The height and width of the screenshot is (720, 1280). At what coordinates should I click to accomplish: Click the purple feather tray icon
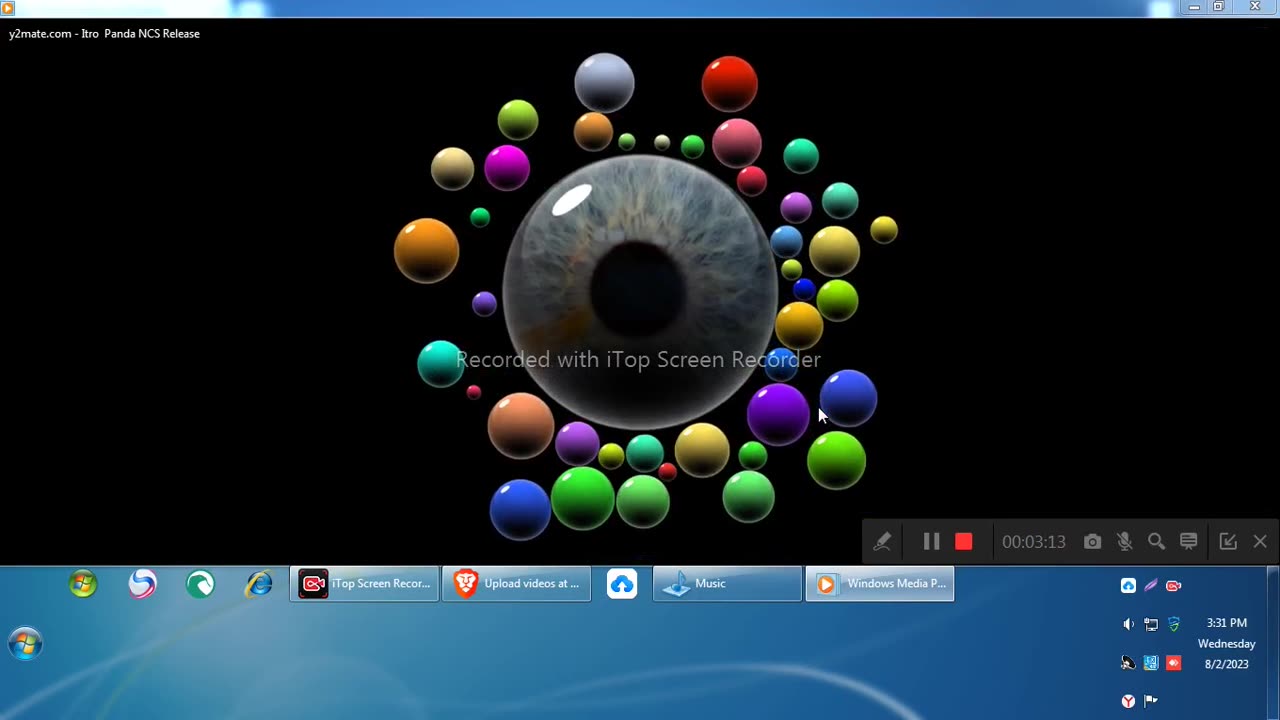coord(1151,586)
